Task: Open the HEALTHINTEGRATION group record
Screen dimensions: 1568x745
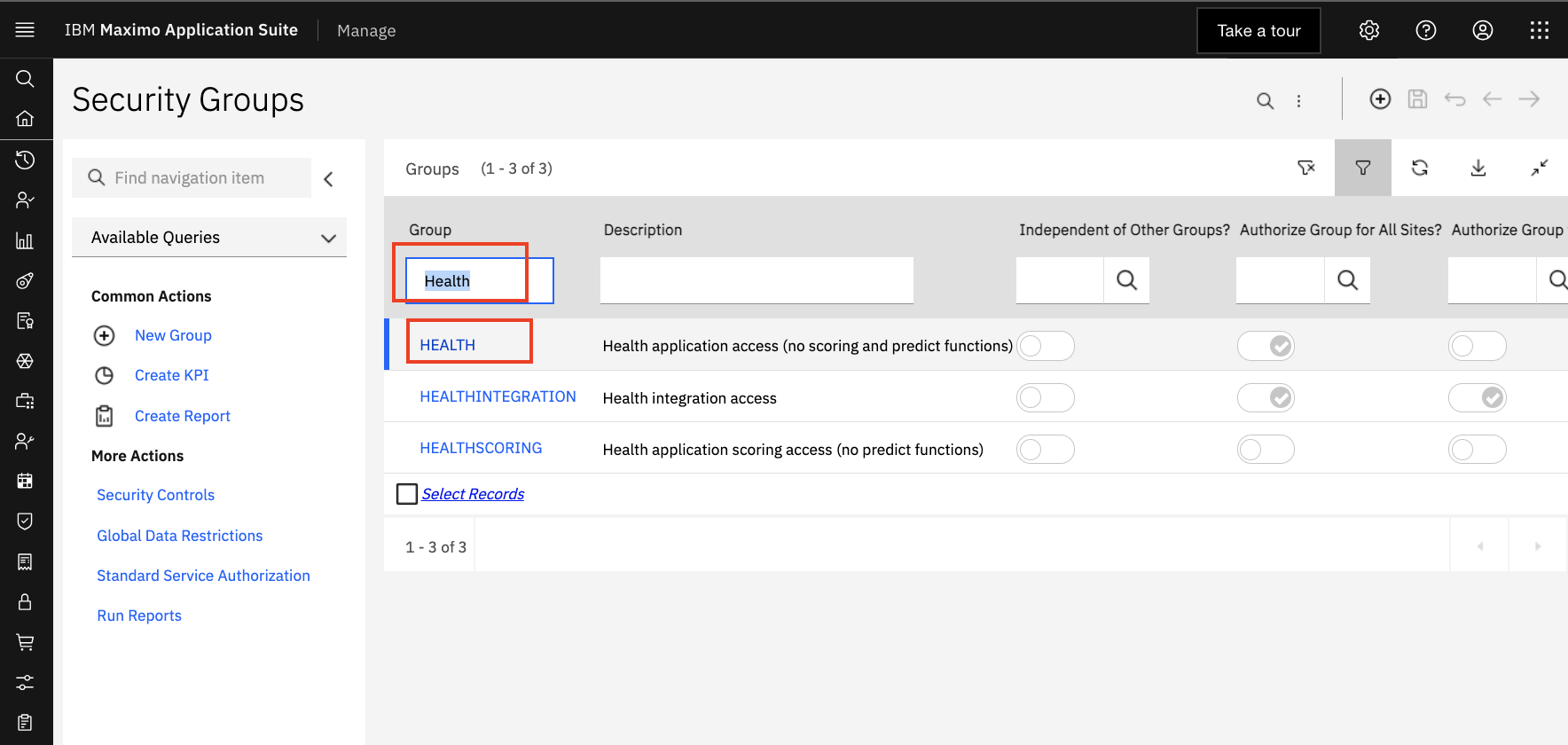Action: [498, 396]
